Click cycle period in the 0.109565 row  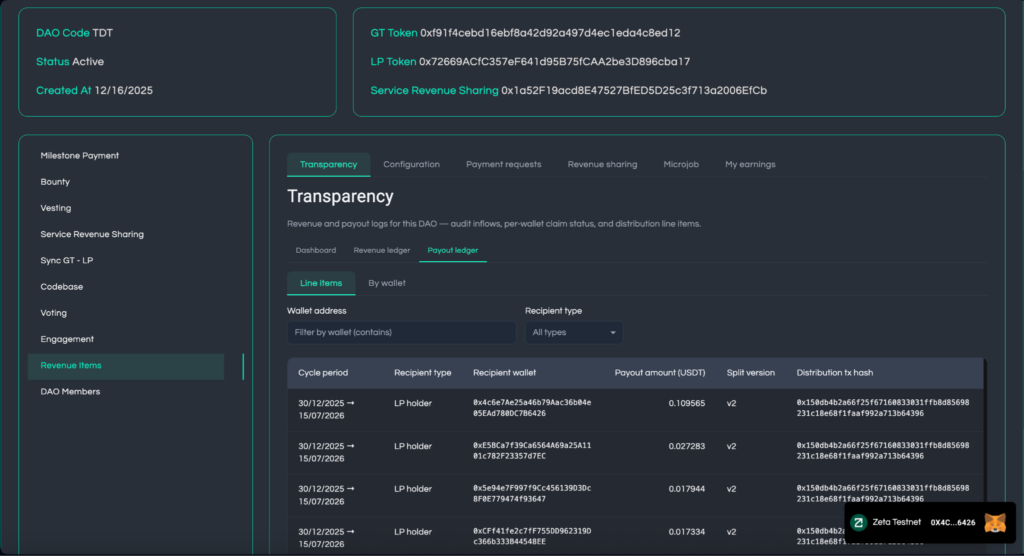click(327, 410)
